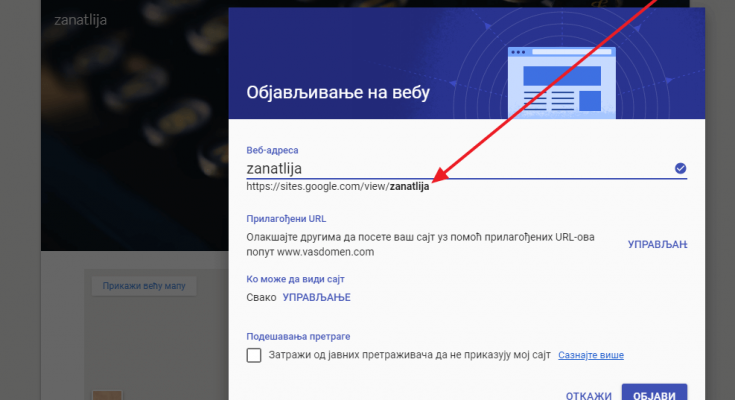The image size is (735, 400).
Task: Click the Објављивање на вебу dialog heading
Action: coord(338,92)
